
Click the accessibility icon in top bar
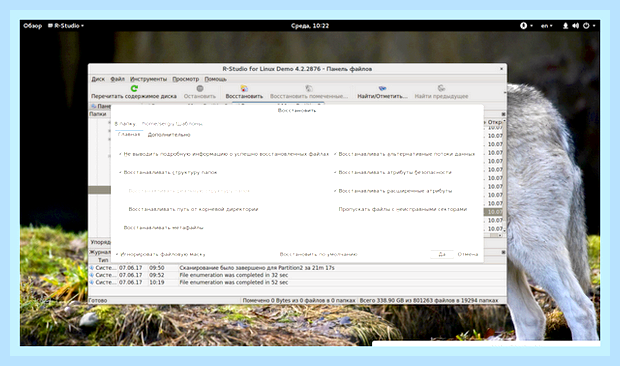(x=524, y=26)
